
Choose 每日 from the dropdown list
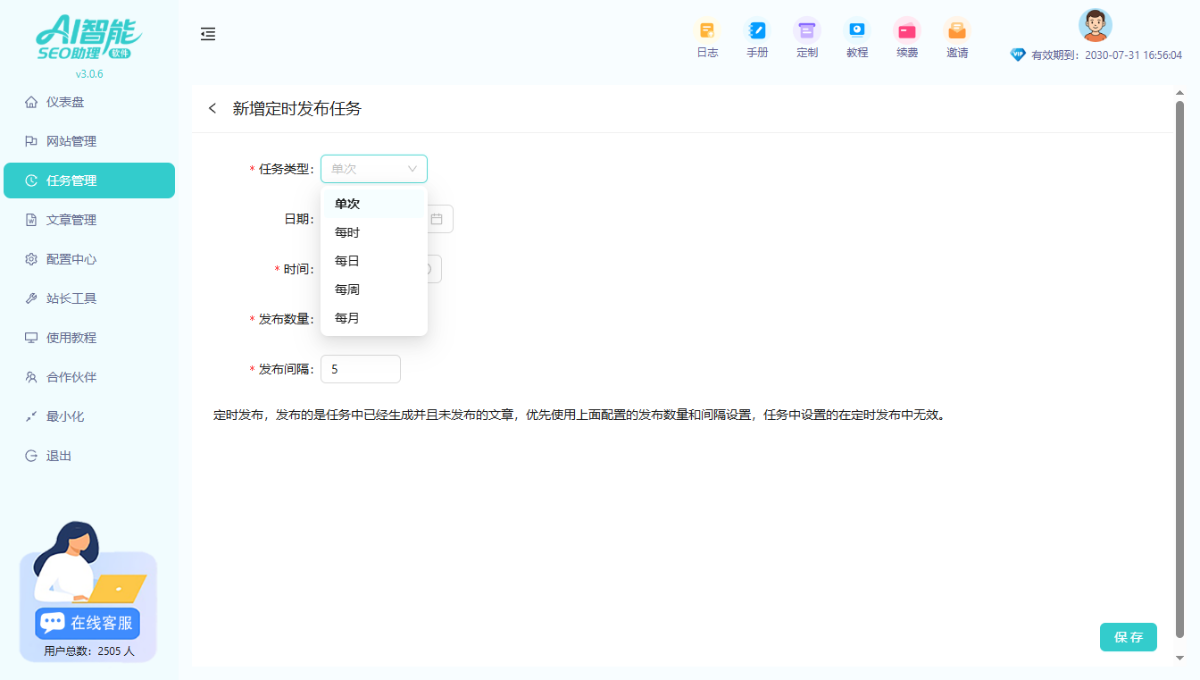pos(374,261)
